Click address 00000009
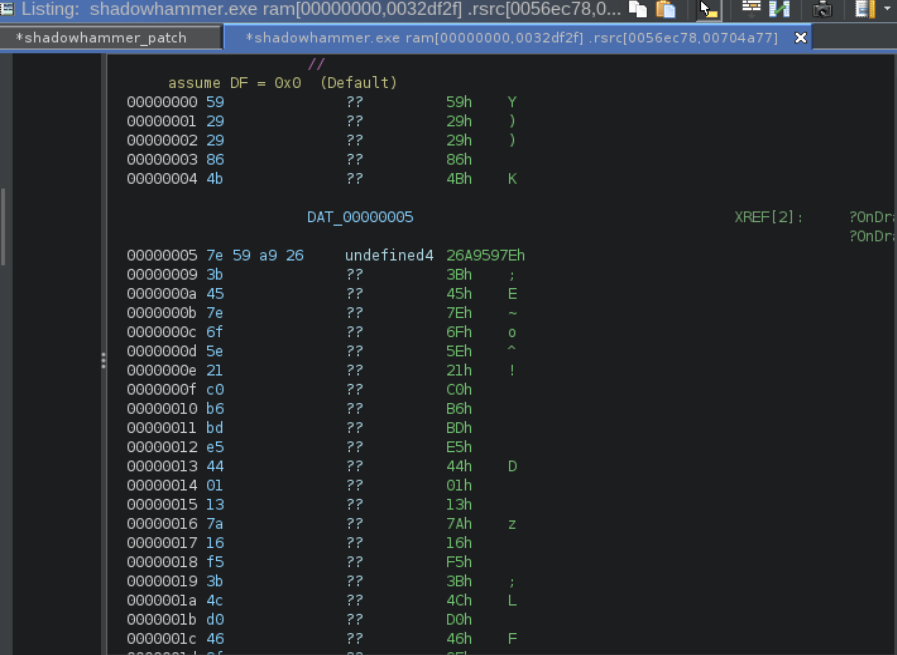897x655 pixels. (162, 275)
